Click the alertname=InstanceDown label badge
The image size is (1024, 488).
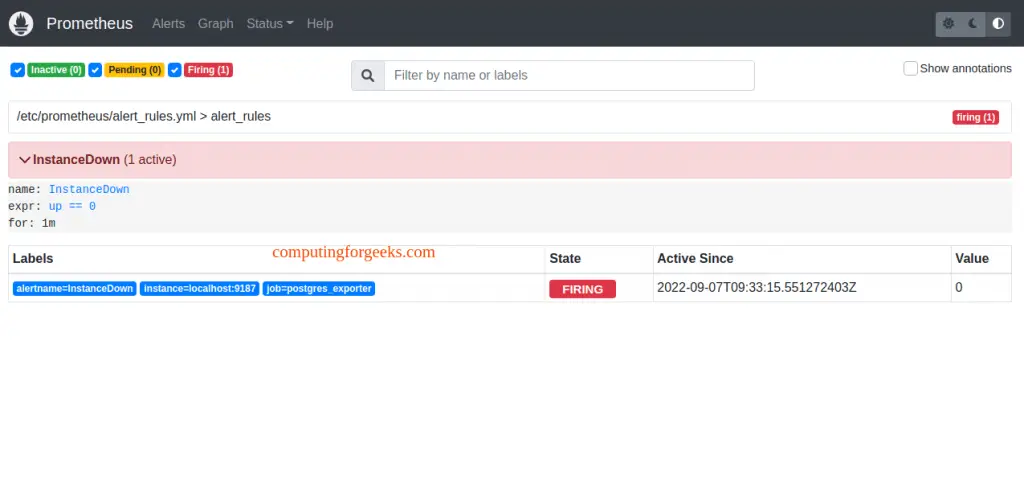74,289
